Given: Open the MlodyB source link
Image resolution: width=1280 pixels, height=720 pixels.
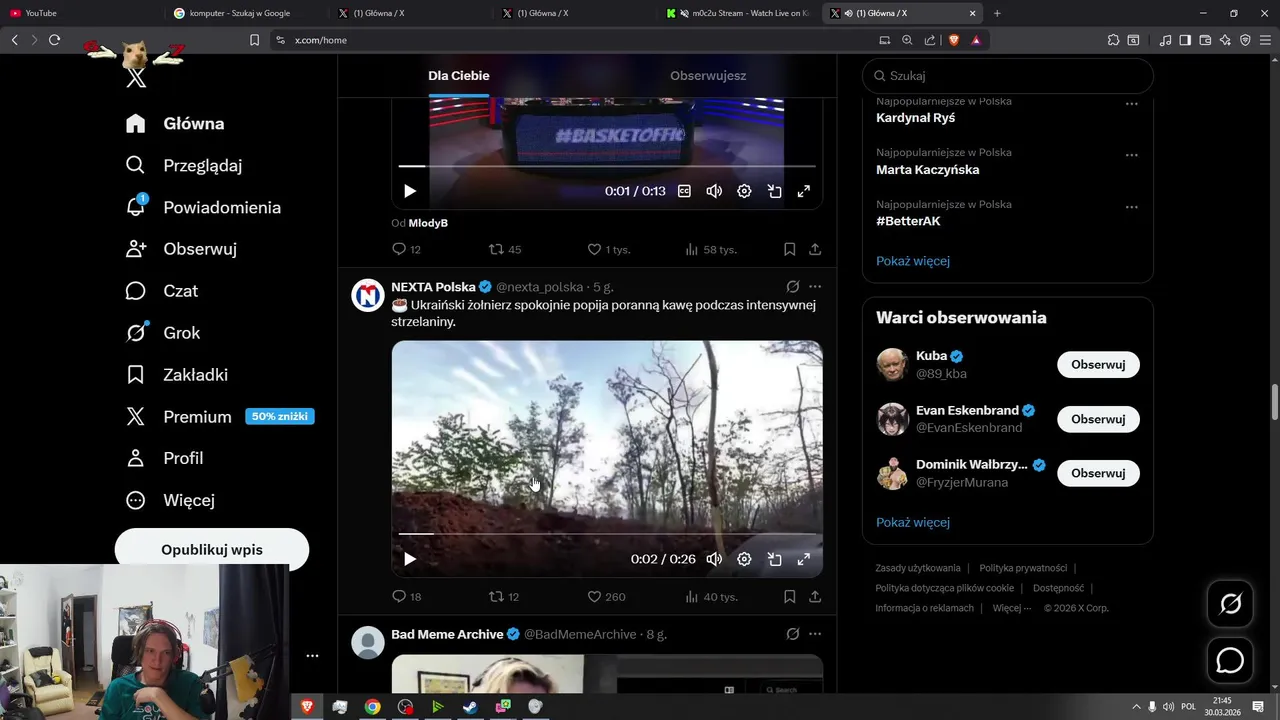Looking at the screenshot, I should (x=428, y=223).
